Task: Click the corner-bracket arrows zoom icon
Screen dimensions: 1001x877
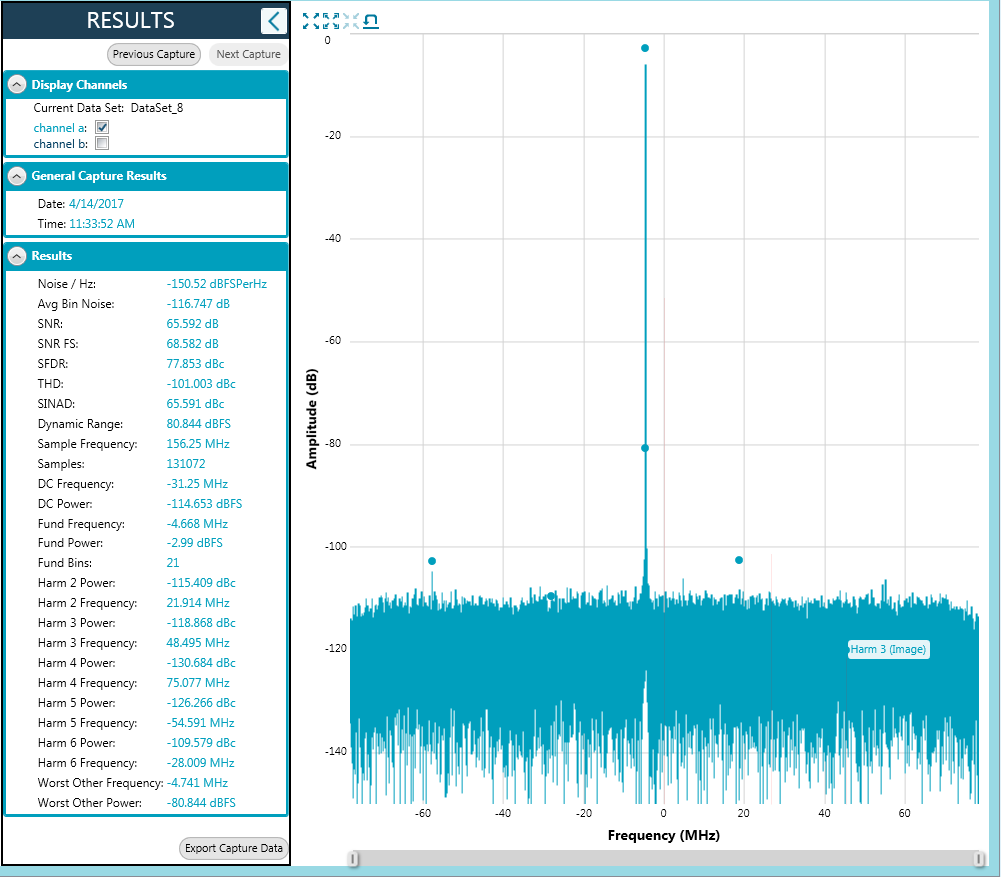Action: (330, 21)
